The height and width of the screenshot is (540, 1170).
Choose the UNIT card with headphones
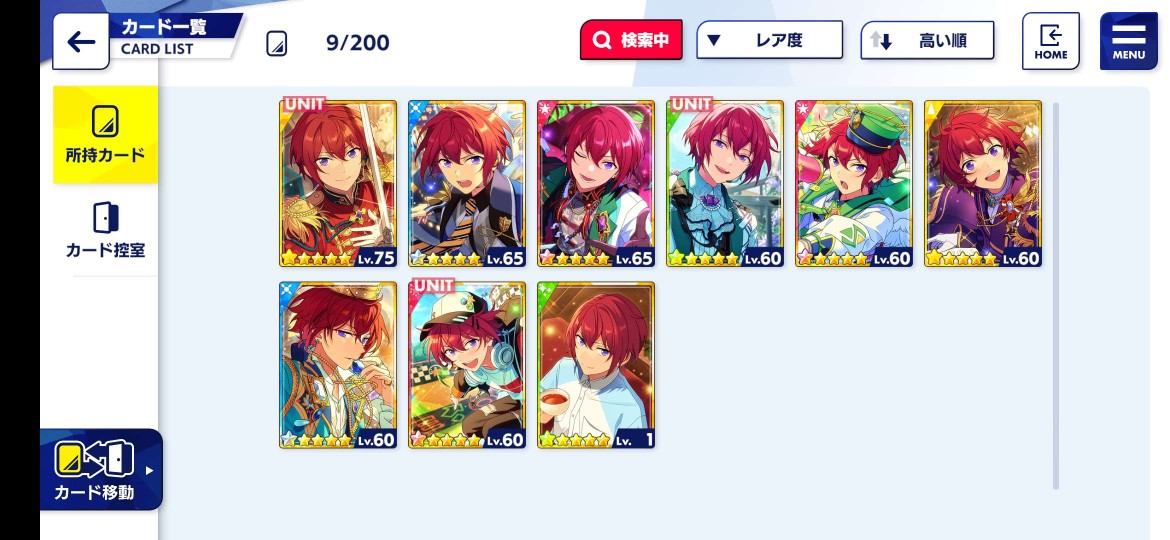point(466,365)
